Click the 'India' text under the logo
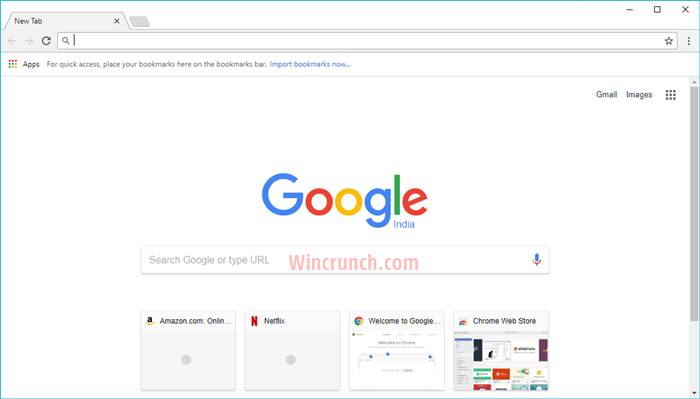Image resolution: width=700 pixels, height=399 pixels. click(x=404, y=224)
